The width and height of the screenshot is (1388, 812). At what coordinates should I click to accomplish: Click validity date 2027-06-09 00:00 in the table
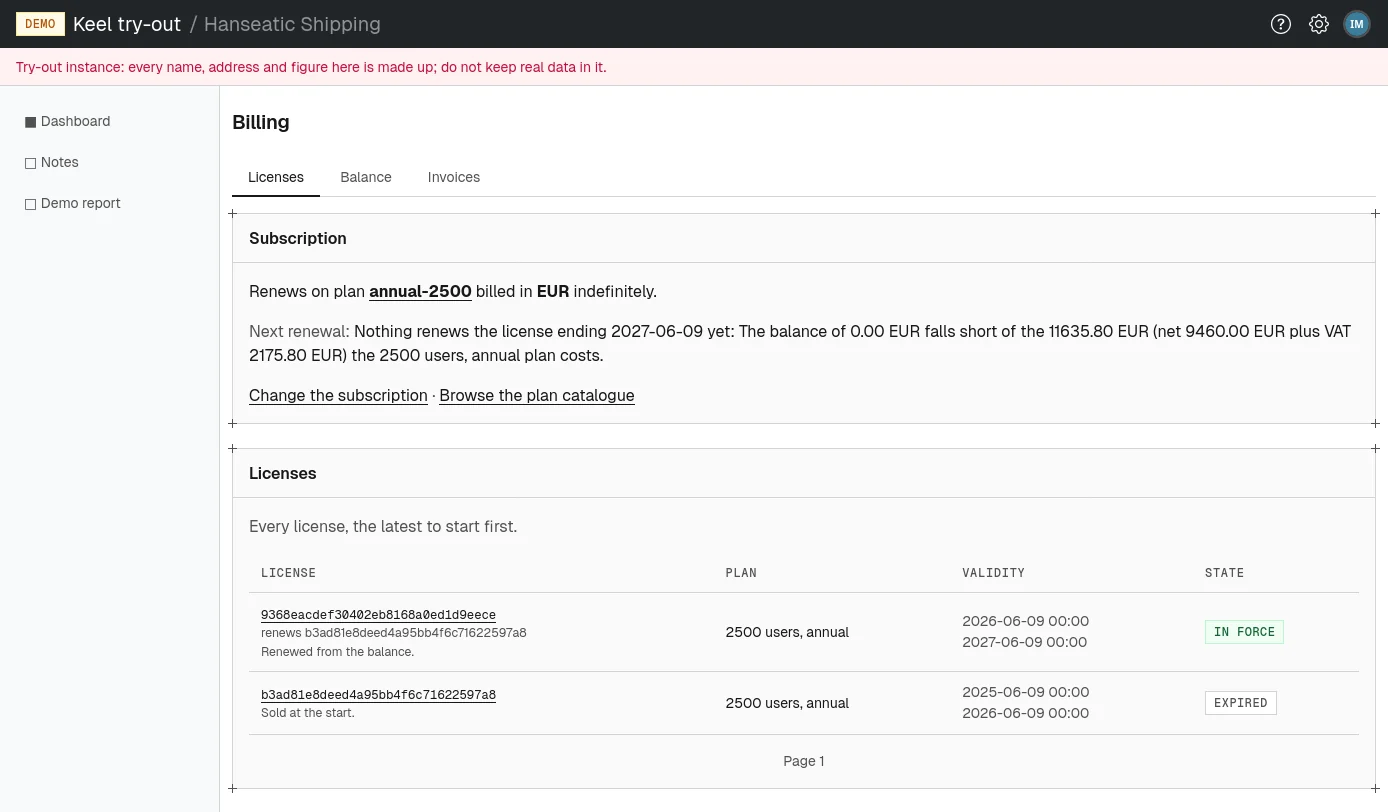coord(1024,642)
